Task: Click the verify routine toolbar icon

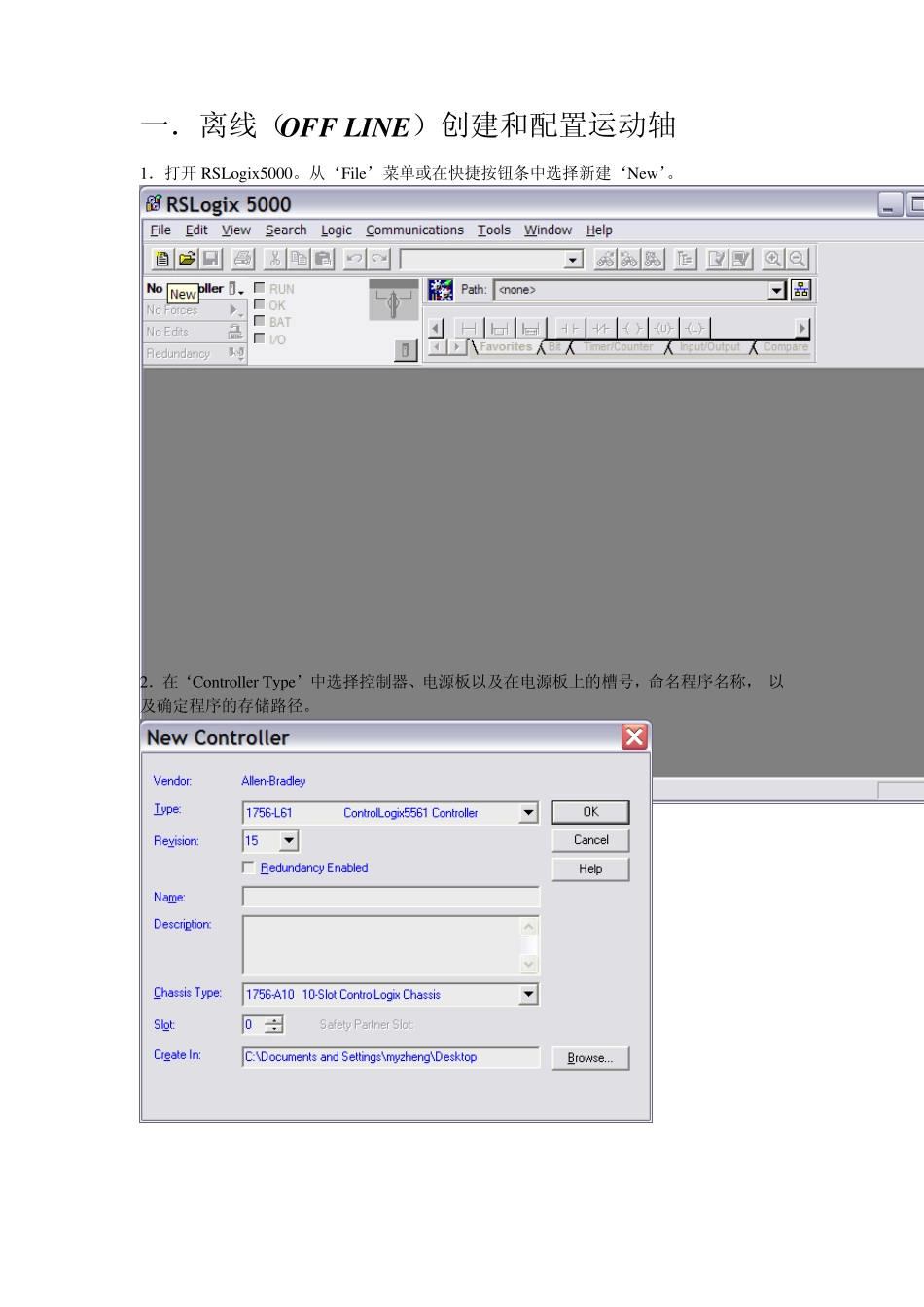Action: (x=717, y=259)
